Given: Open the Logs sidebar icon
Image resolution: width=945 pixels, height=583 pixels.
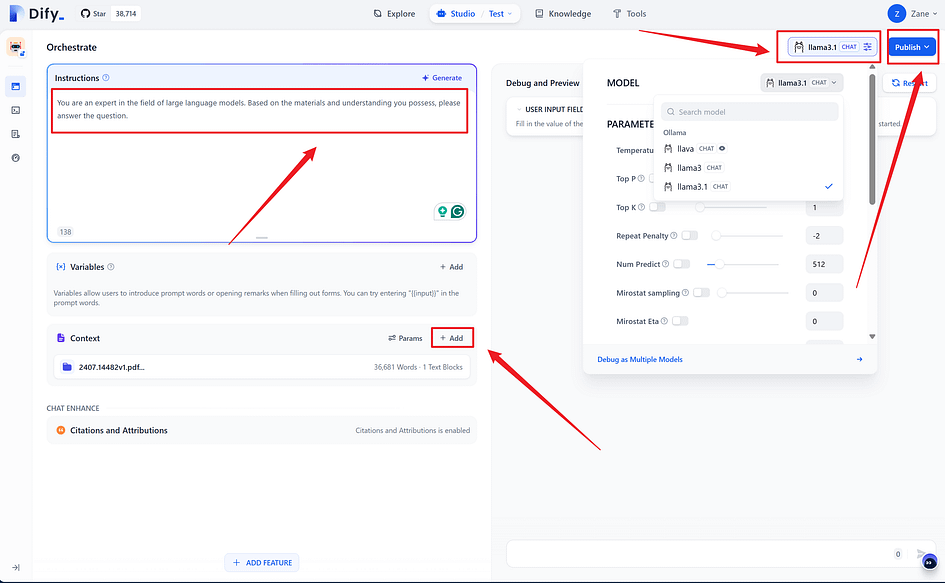Looking at the screenshot, I should coord(16,134).
